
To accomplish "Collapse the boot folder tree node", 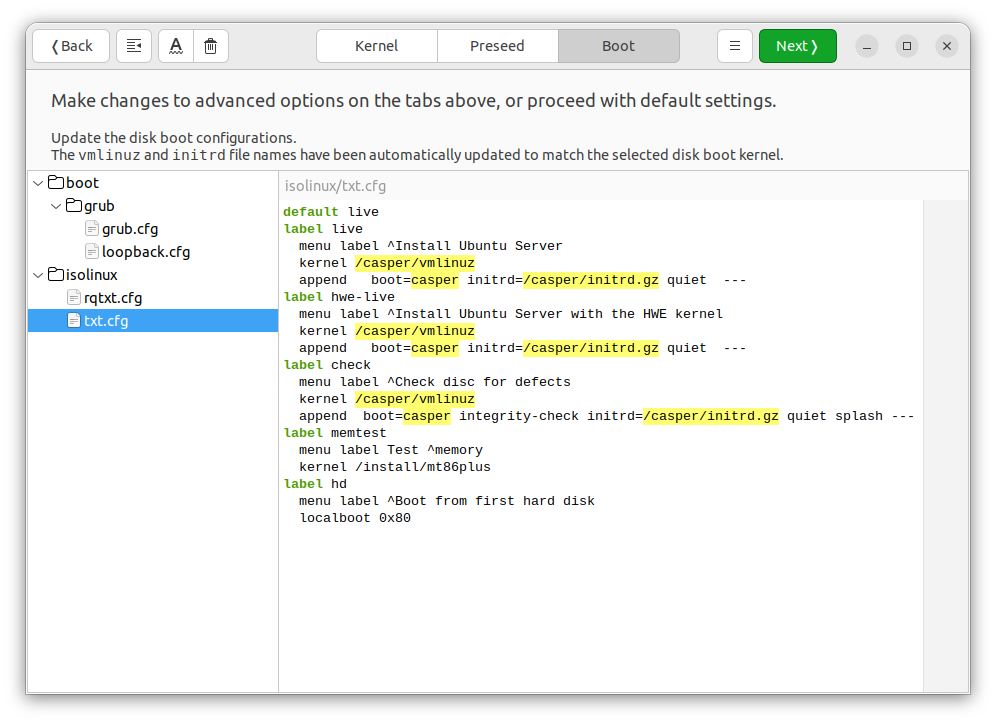I will click(38, 182).
